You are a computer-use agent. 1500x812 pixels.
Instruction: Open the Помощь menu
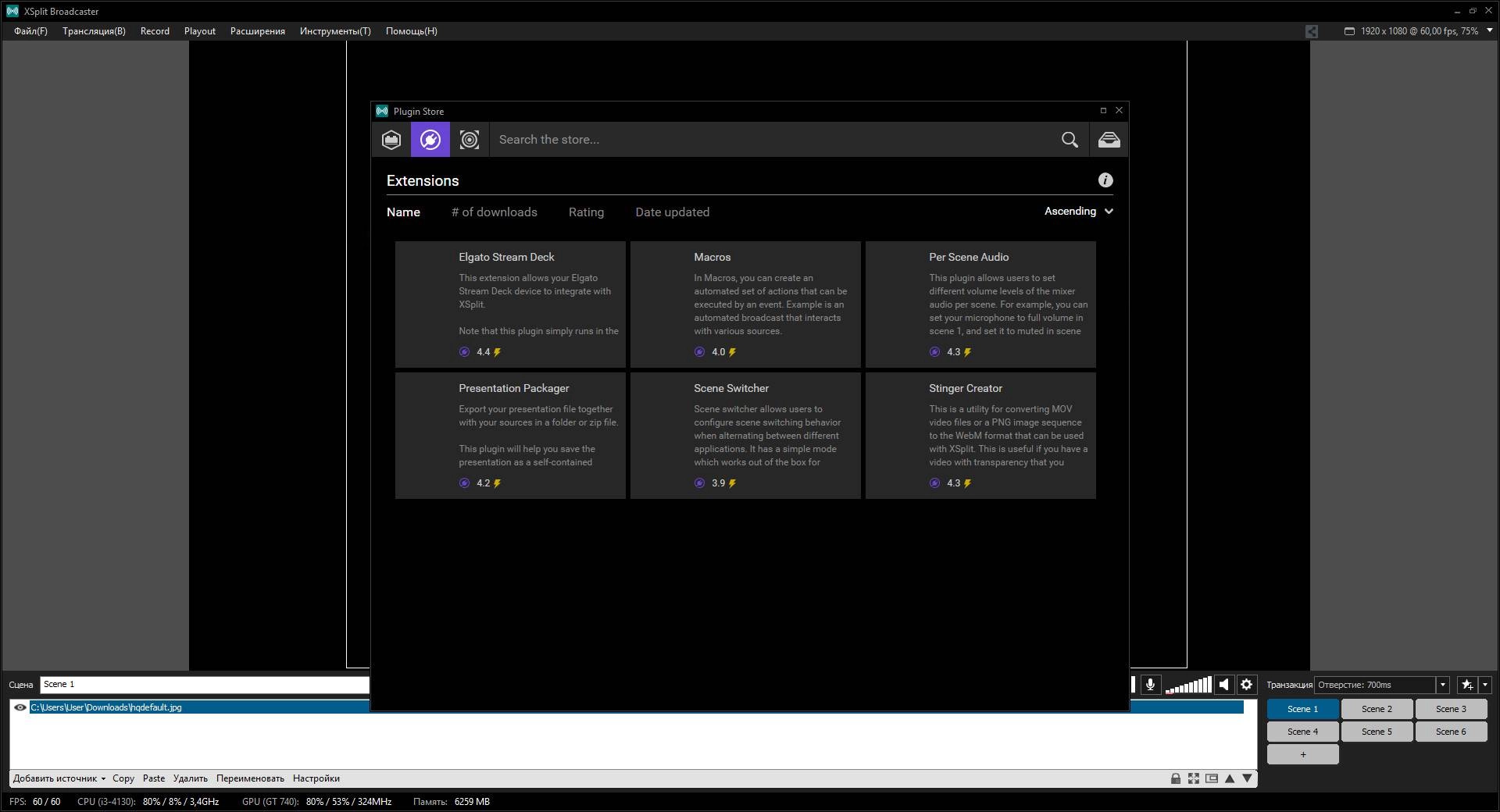(x=412, y=31)
